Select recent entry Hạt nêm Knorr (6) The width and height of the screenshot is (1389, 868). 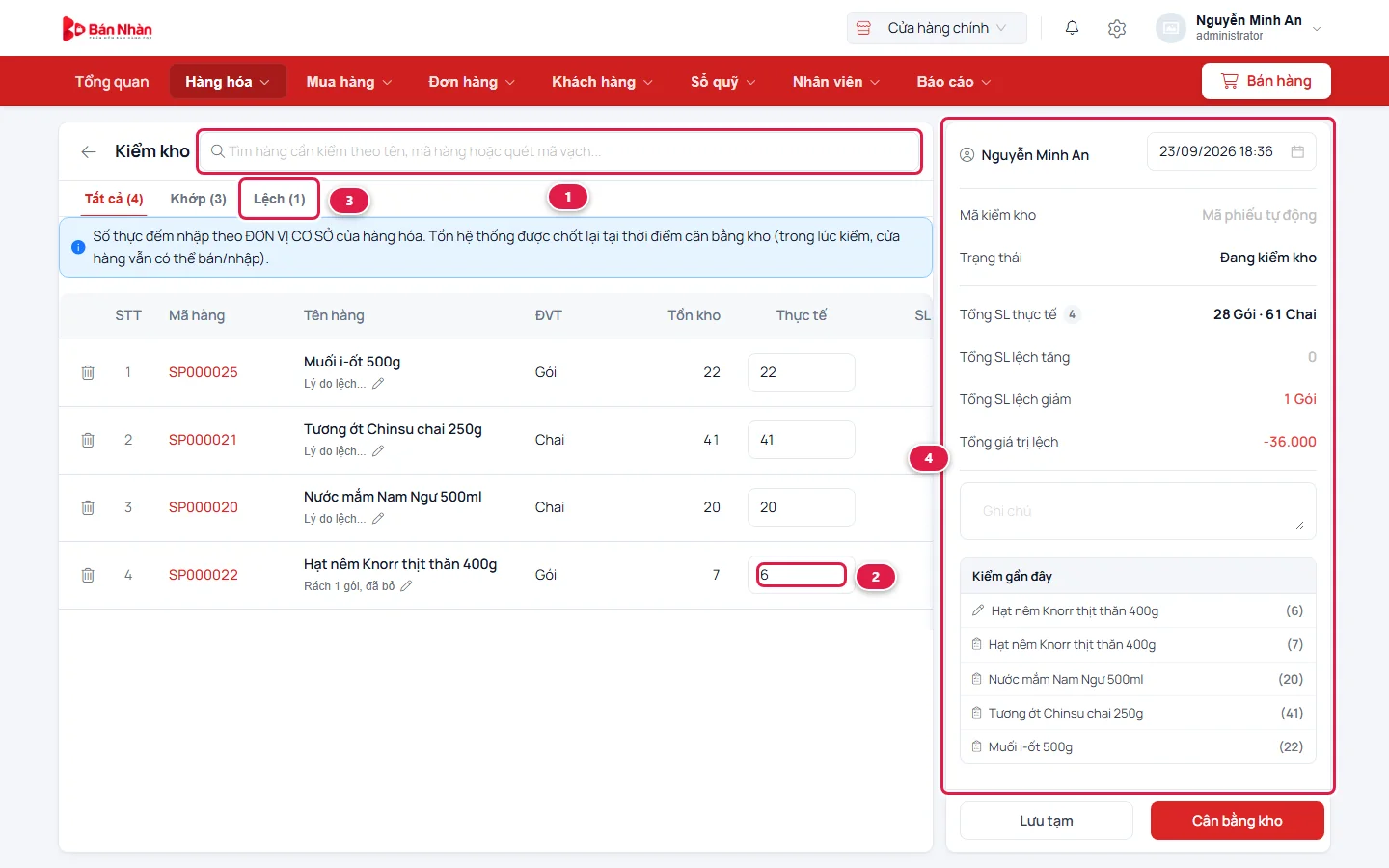pos(1138,610)
